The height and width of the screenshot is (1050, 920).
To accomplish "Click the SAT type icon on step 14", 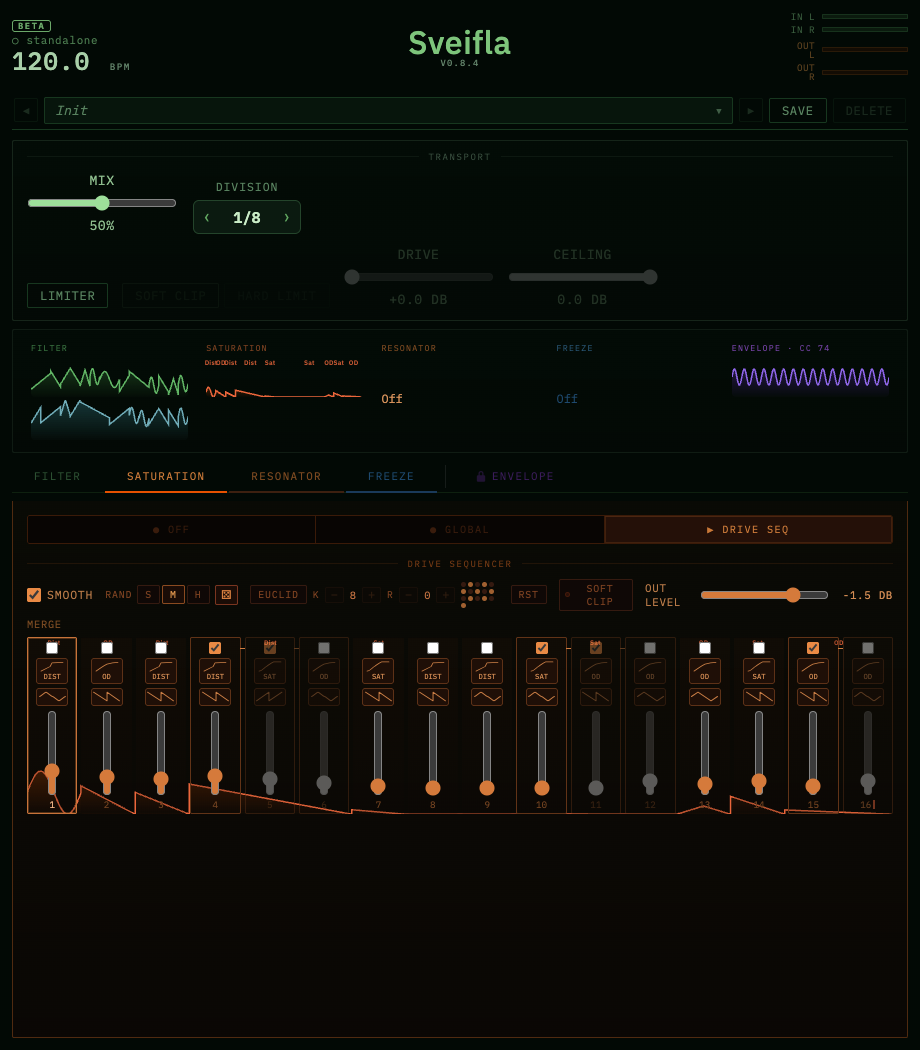I will (759, 670).
